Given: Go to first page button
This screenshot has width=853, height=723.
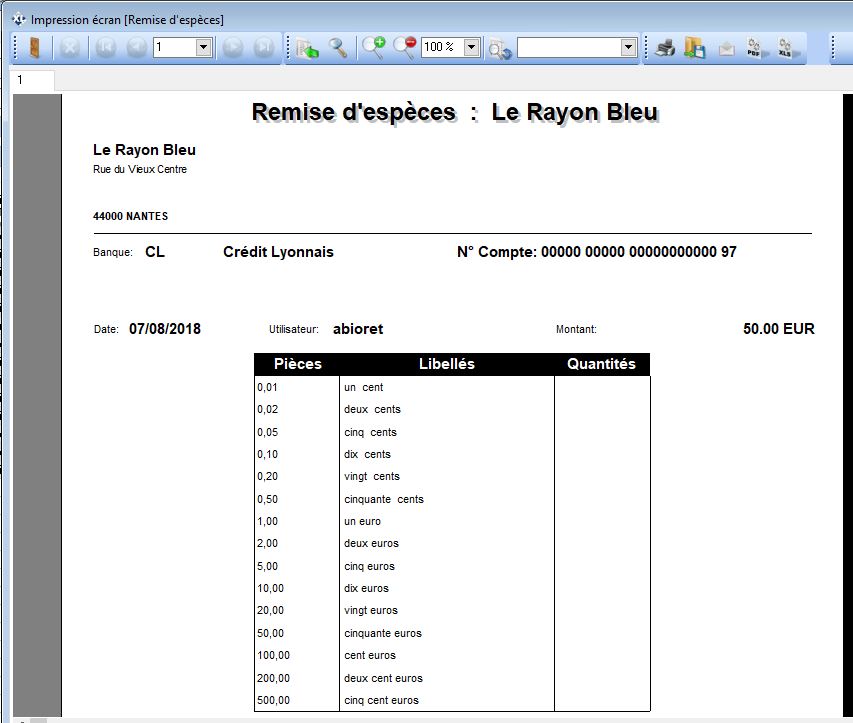Looking at the screenshot, I should click(x=106, y=48).
